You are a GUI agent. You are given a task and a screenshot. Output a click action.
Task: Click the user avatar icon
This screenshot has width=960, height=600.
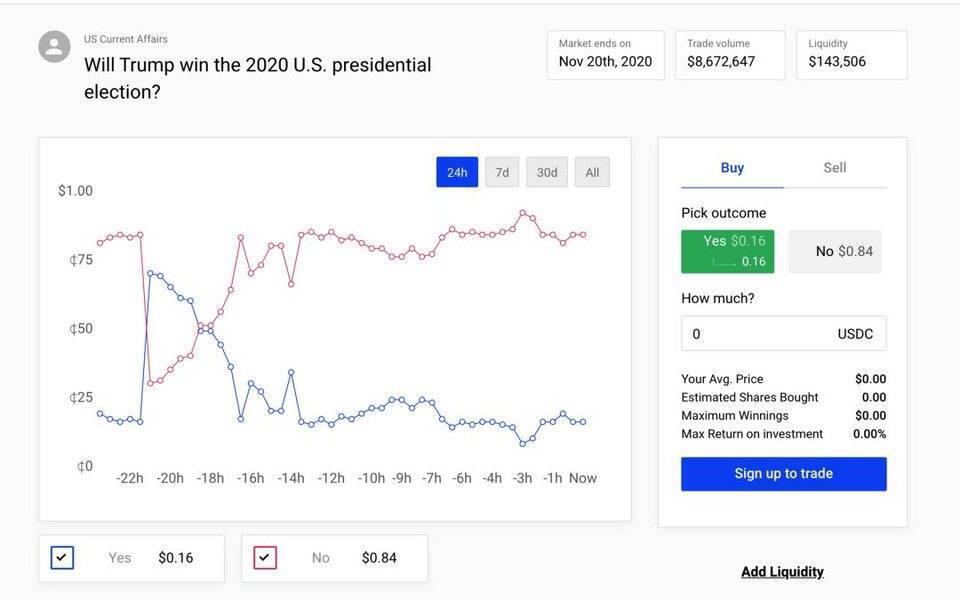tap(54, 47)
